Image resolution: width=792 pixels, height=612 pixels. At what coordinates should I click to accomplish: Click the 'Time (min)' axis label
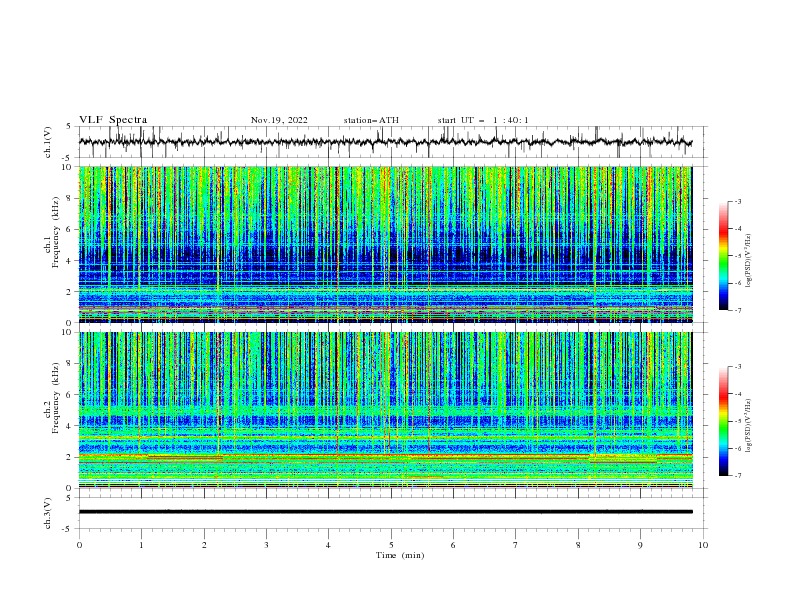tap(400, 555)
